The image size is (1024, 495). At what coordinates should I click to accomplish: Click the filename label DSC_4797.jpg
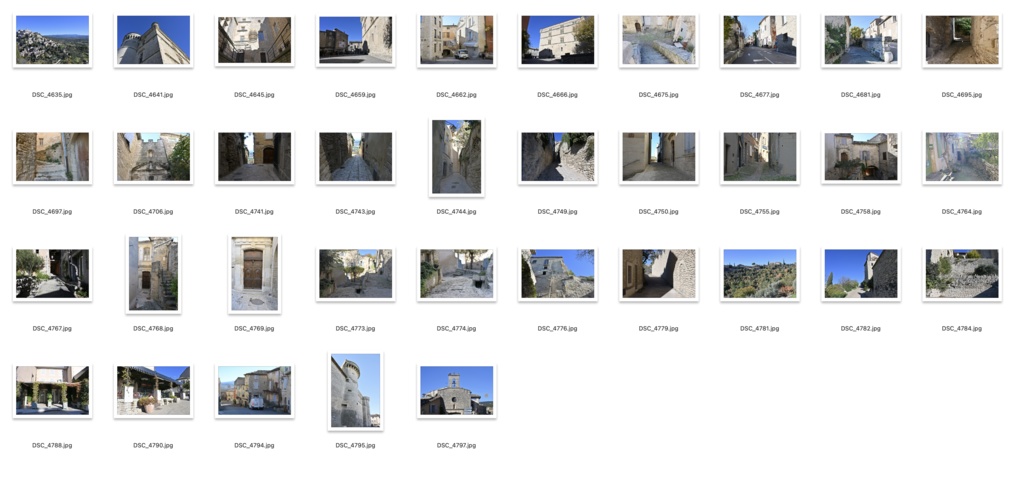pos(456,445)
